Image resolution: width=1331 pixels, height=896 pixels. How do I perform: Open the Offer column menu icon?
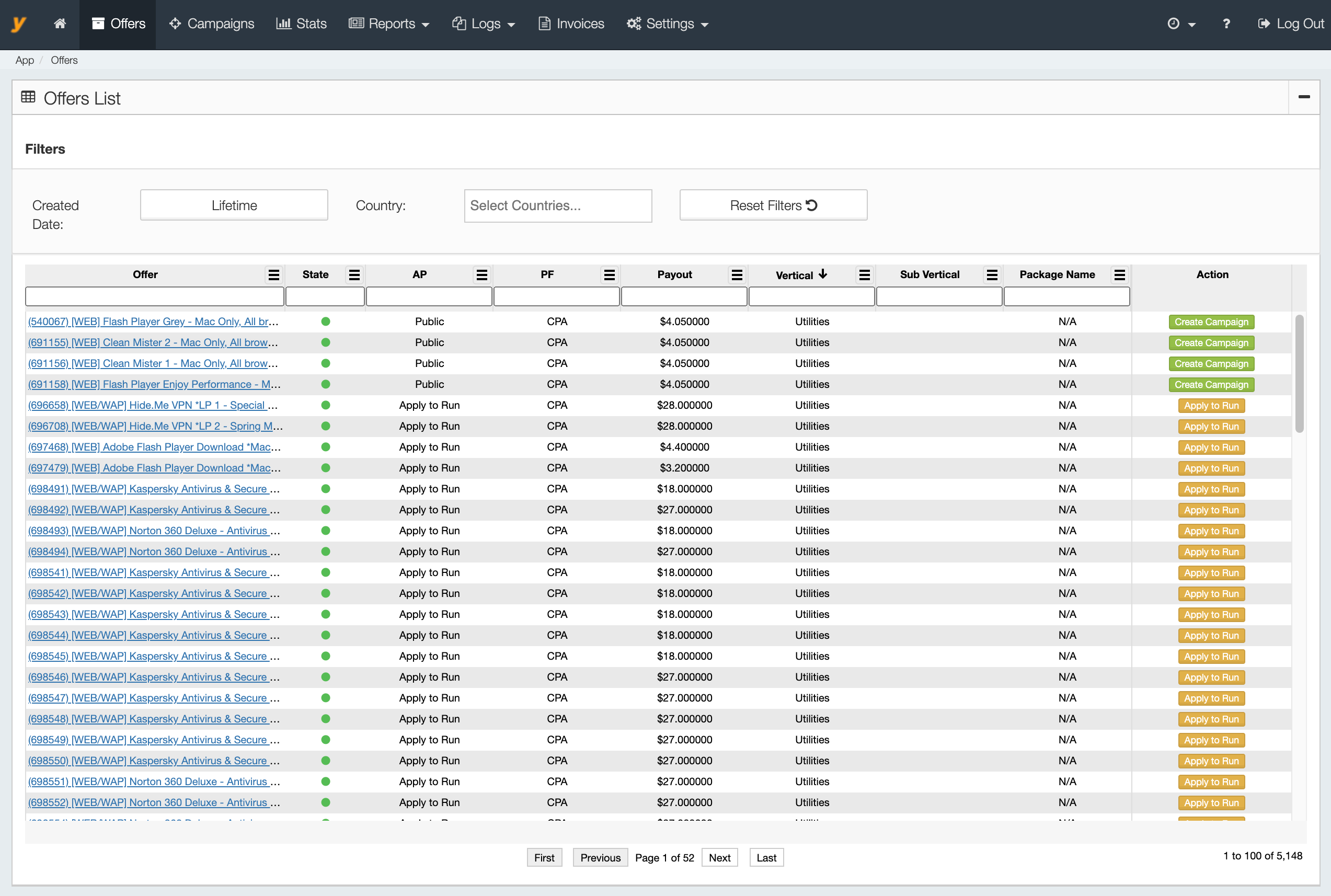pos(274,275)
